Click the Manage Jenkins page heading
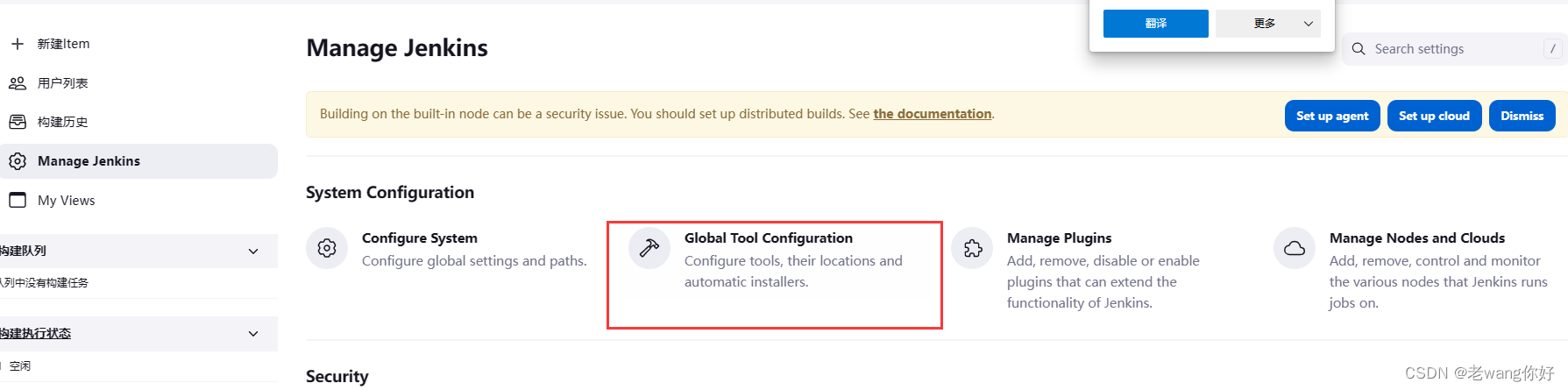The width and height of the screenshot is (1568, 390). pyautogui.click(x=397, y=48)
